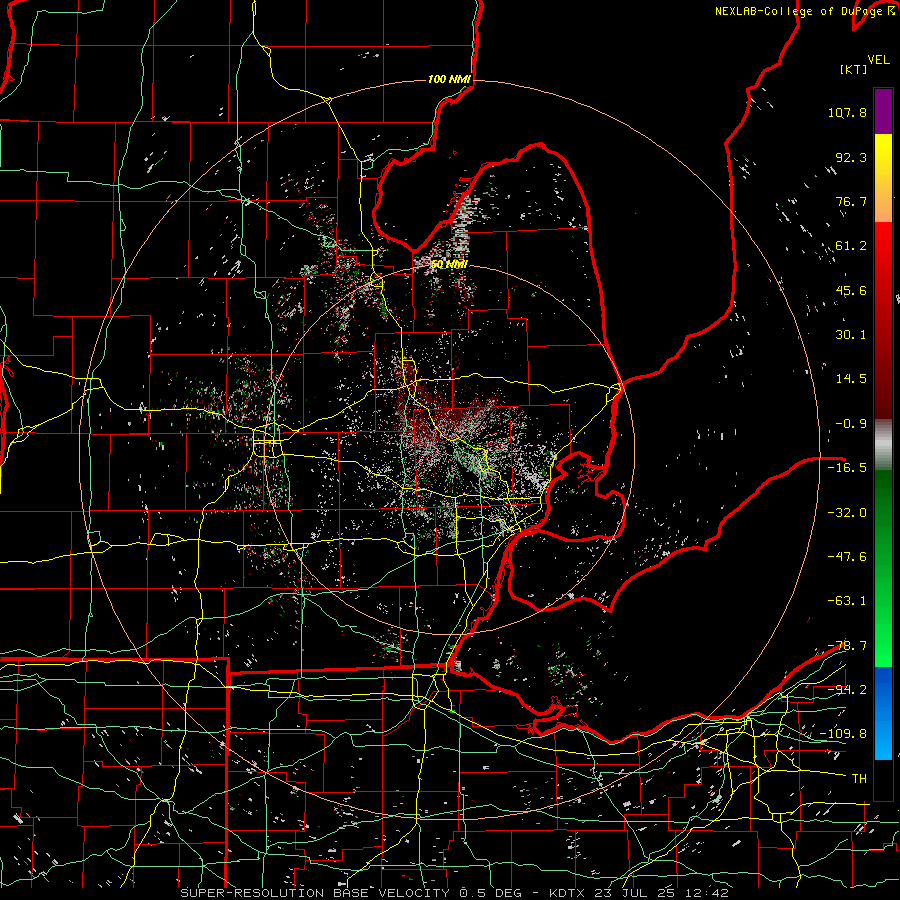This screenshot has height=900, width=900.
Task: Click the TH threshold label
Action: tap(859, 779)
